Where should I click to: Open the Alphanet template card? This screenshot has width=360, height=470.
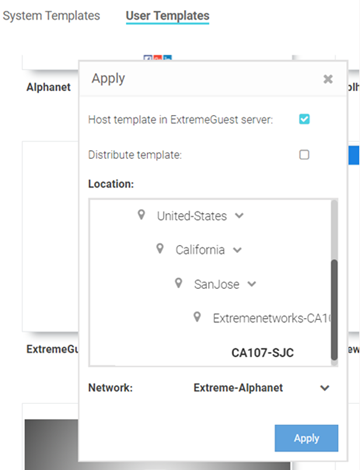(x=48, y=87)
